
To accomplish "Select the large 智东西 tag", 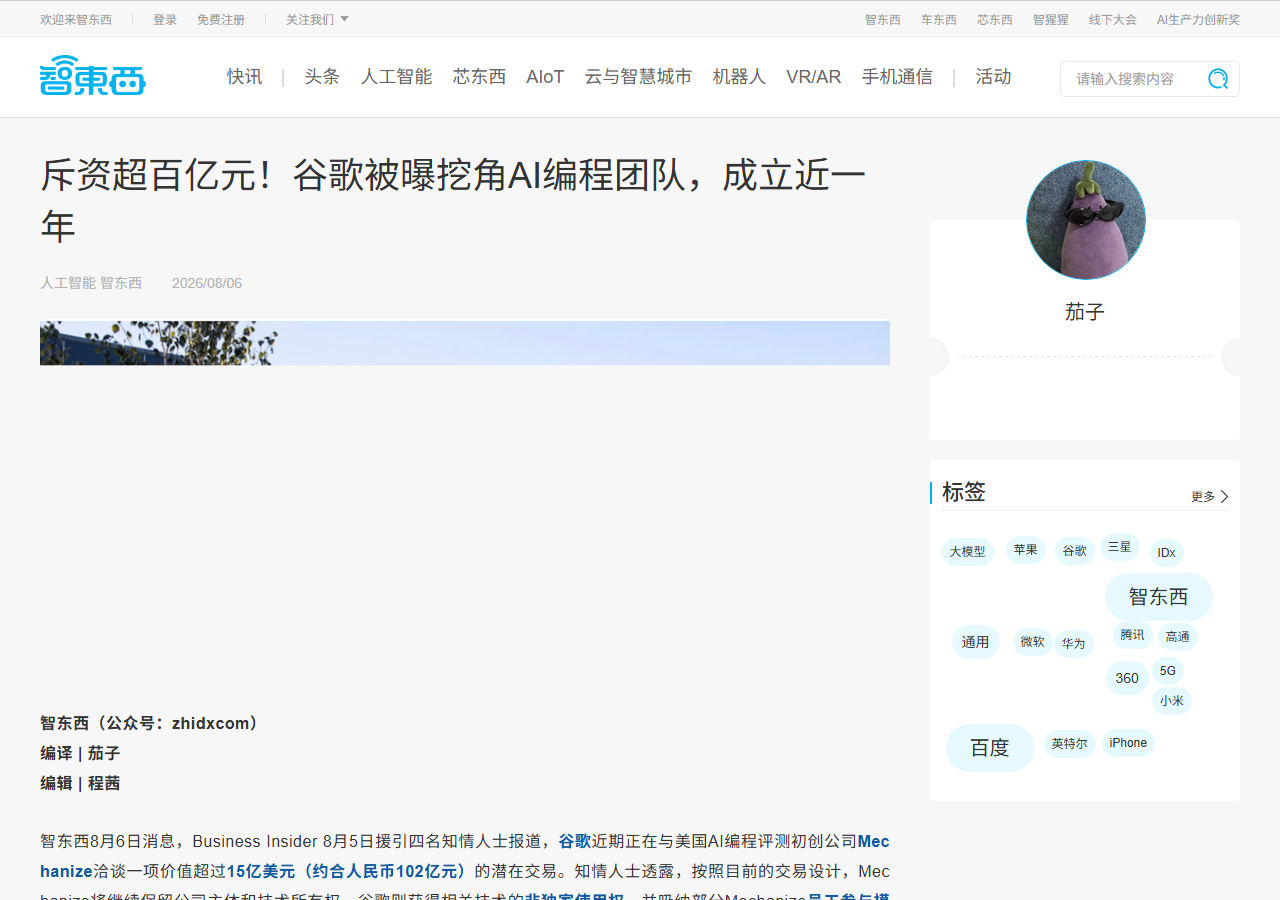I will [x=1158, y=597].
